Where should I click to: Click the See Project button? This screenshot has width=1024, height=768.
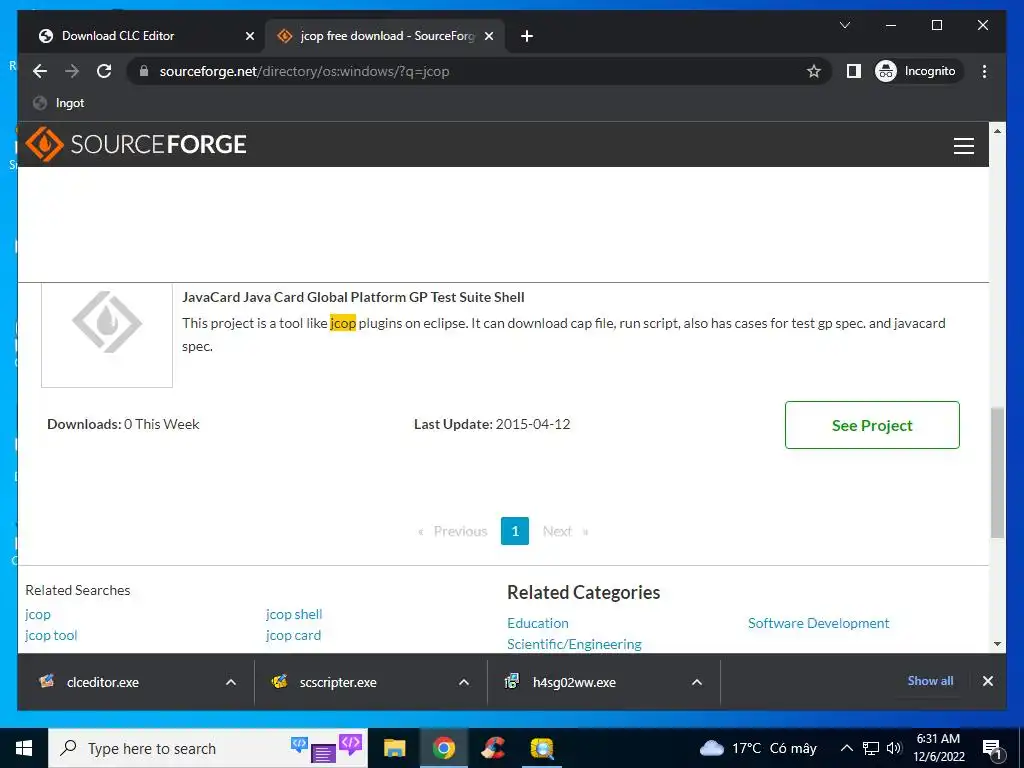[872, 425]
